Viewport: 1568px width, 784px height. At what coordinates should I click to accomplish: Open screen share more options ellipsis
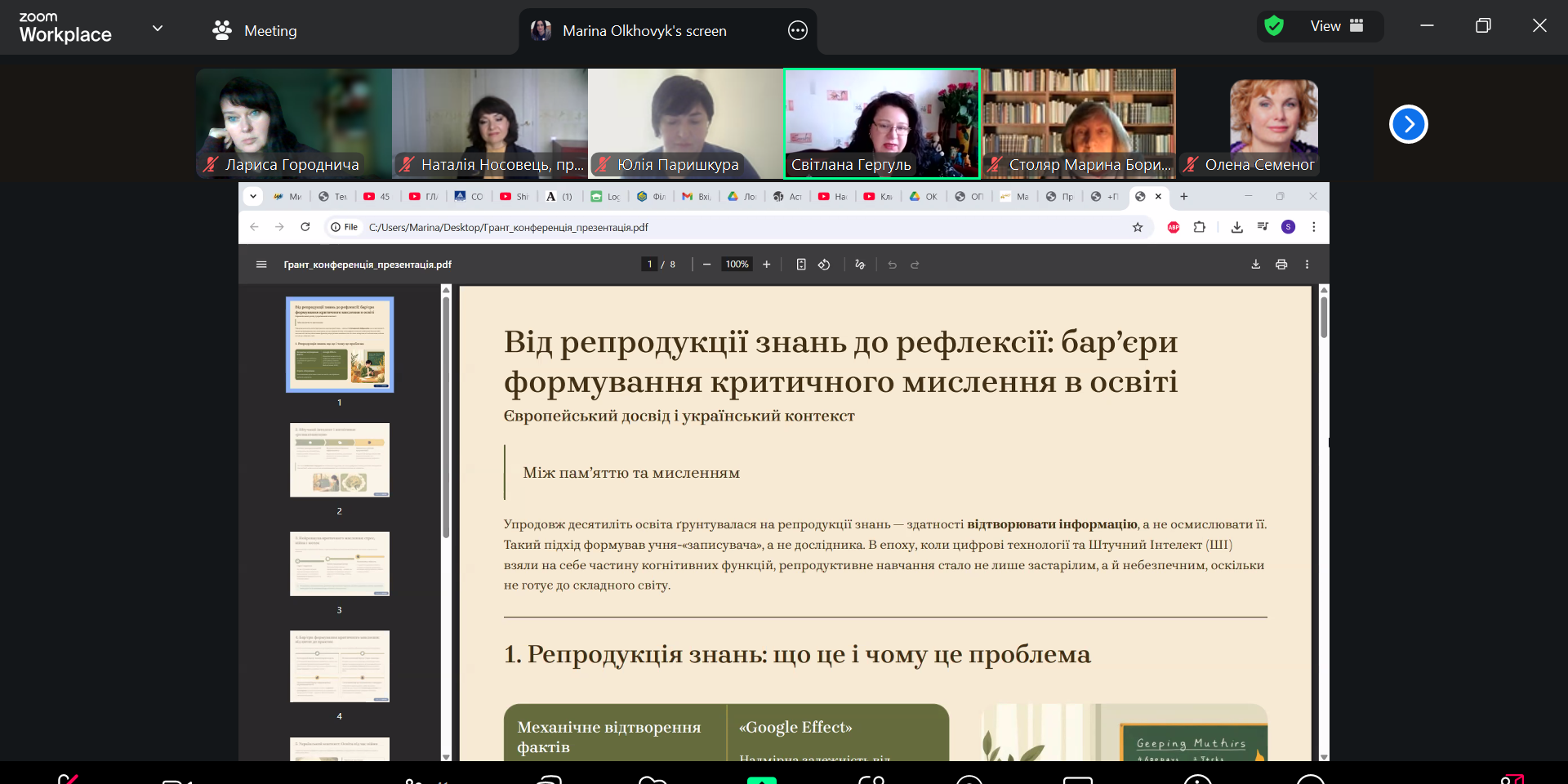click(x=797, y=31)
